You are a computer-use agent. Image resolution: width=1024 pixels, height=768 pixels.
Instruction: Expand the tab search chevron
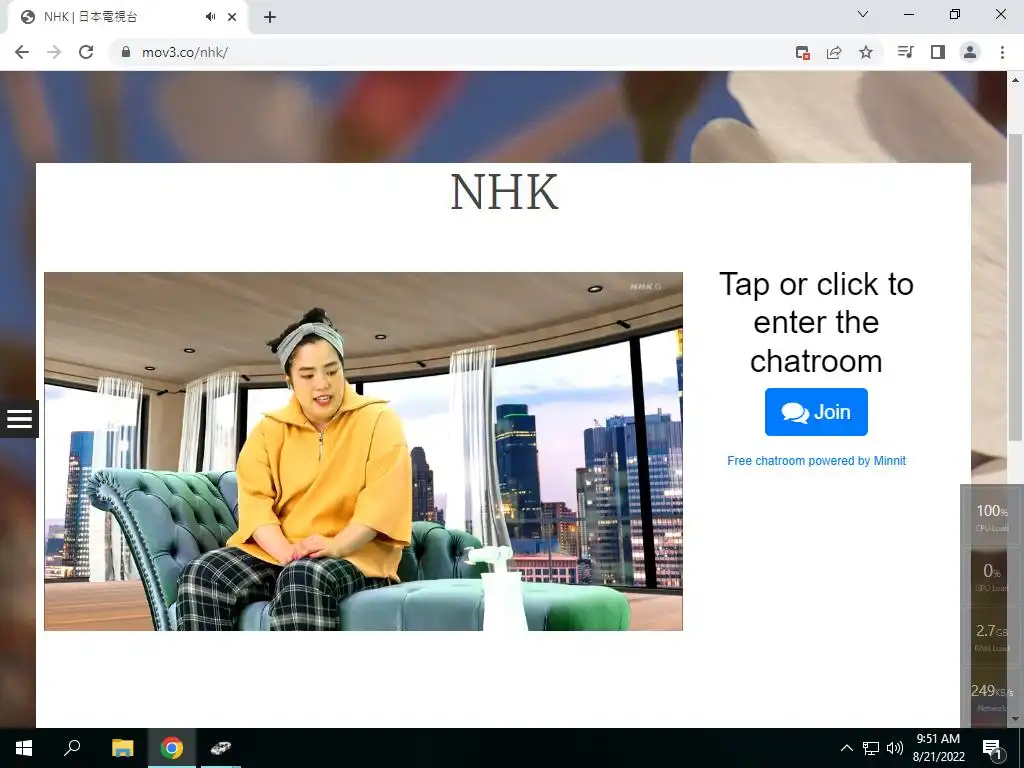(863, 14)
